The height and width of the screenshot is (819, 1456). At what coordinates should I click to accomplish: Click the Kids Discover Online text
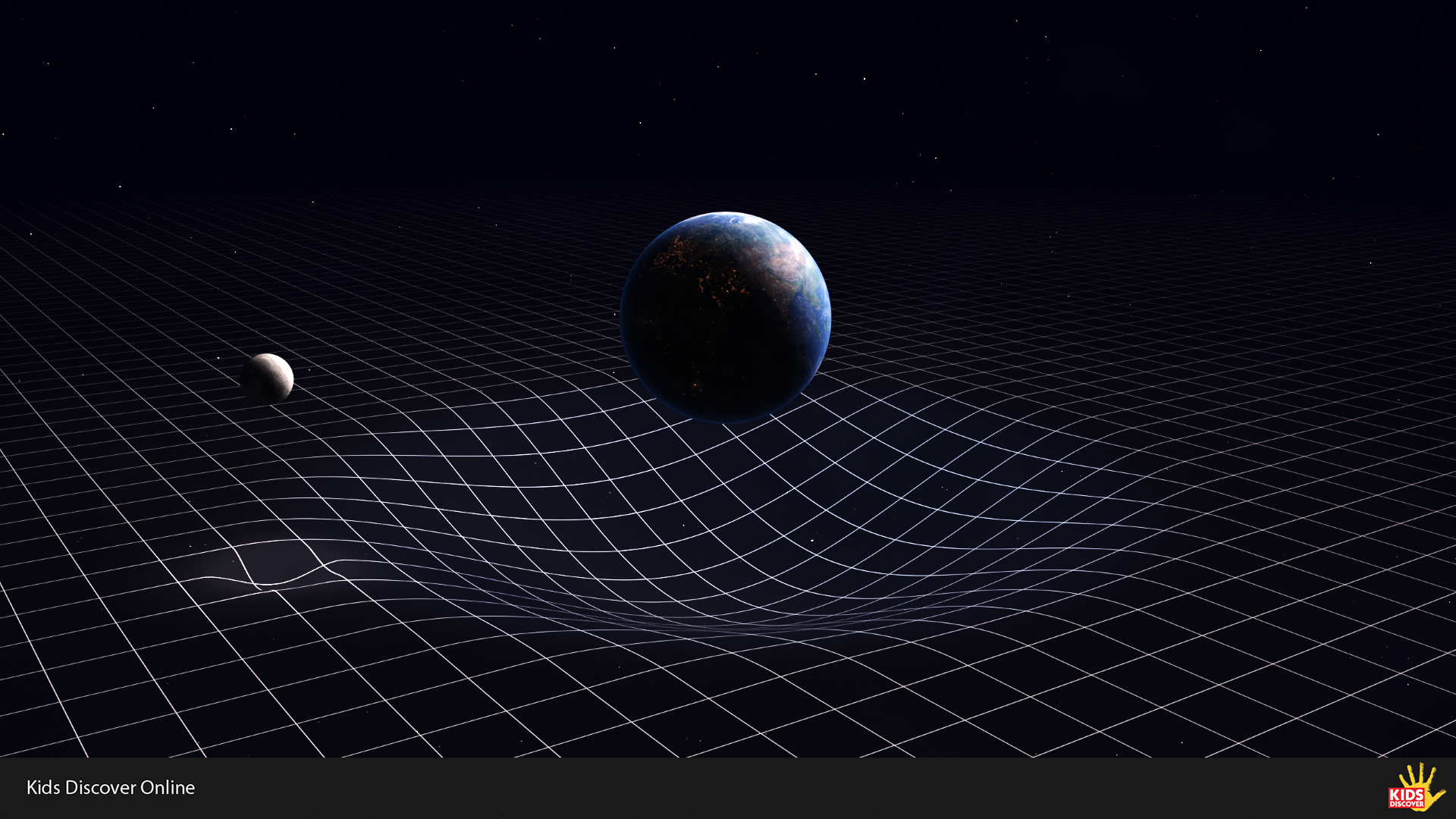point(111,787)
